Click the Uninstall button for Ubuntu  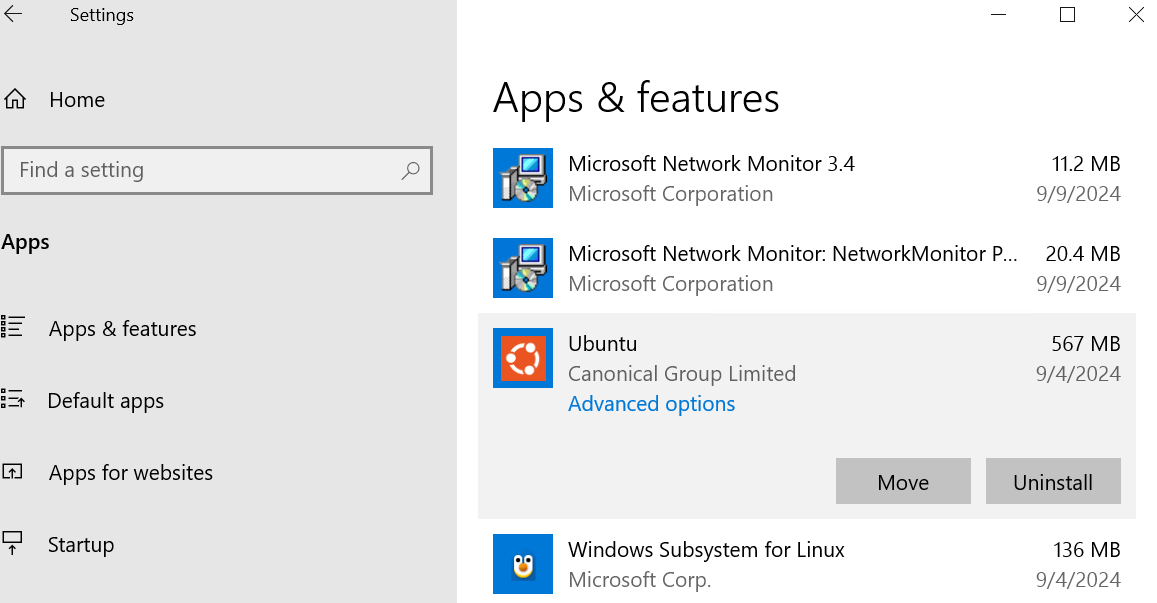point(1053,481)
